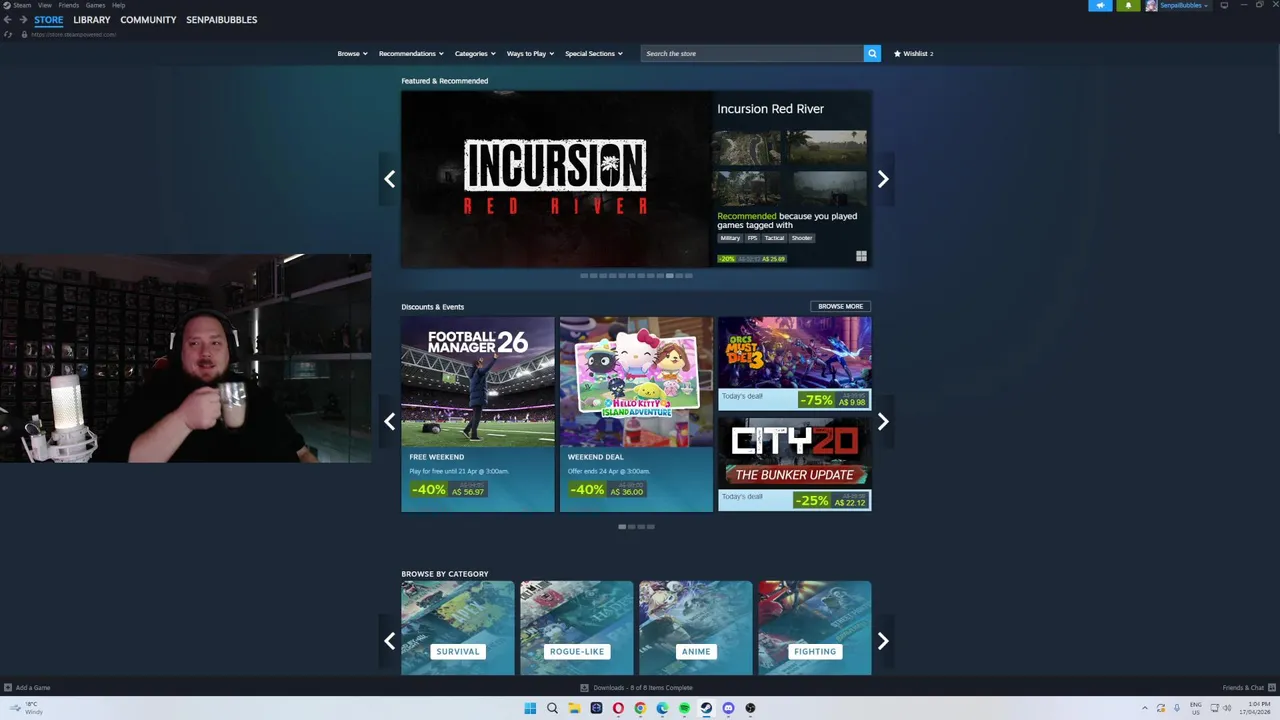Image resolution: width=1280 pixels, height=720 pixels.
Task: Advance Discounts & Events carousel right arrow
Action: (x=882, y=421)
